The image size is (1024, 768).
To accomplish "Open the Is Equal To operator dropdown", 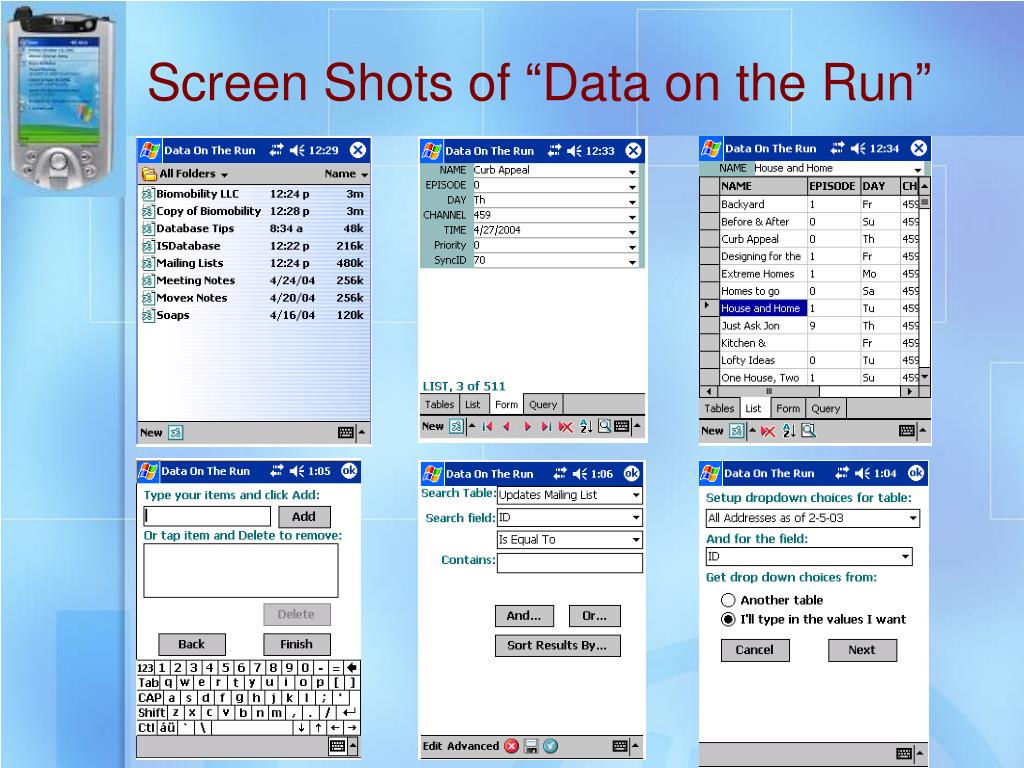I will [x=635, y=539].
